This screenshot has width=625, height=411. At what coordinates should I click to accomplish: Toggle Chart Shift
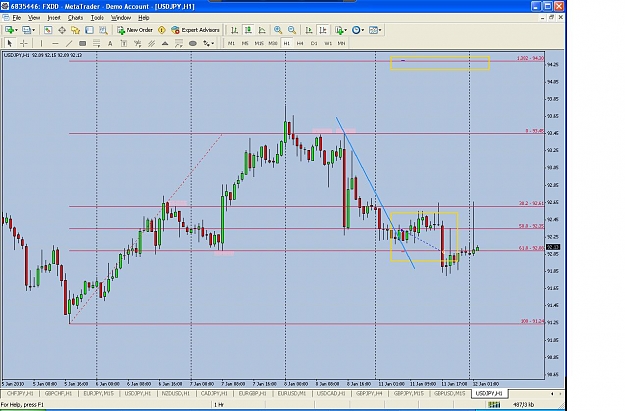(323, 30)
